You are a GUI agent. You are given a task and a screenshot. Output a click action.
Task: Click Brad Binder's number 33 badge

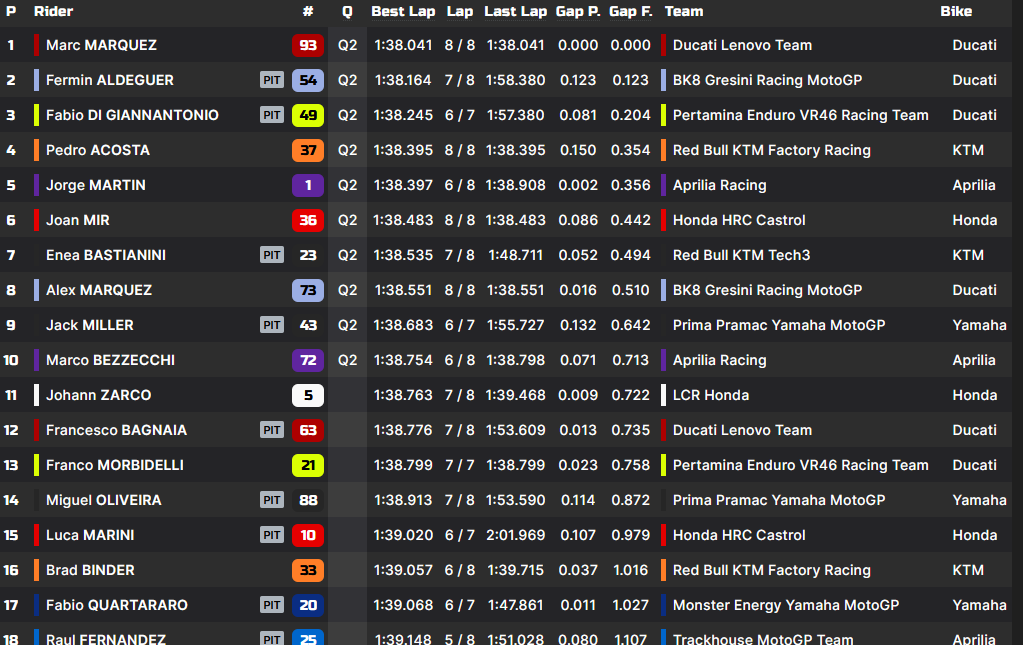tap(308, 570)
